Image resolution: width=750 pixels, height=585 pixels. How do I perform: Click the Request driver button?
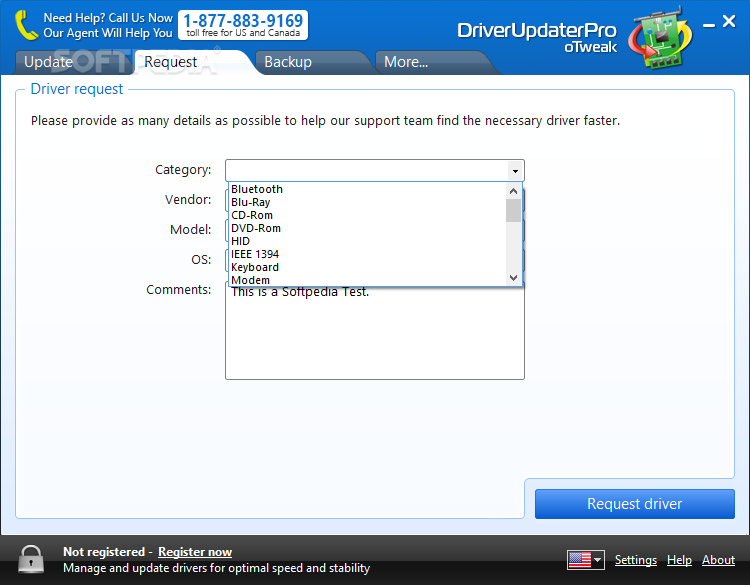[635, 504]
